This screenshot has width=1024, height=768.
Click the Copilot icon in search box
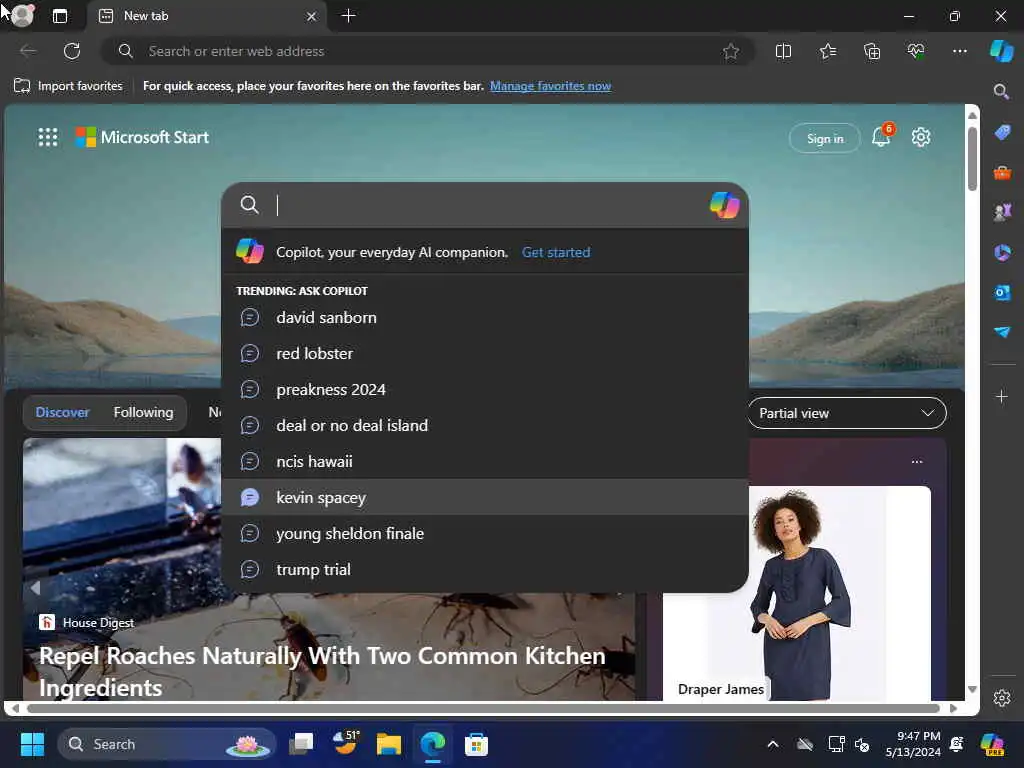tap(724, 205)
